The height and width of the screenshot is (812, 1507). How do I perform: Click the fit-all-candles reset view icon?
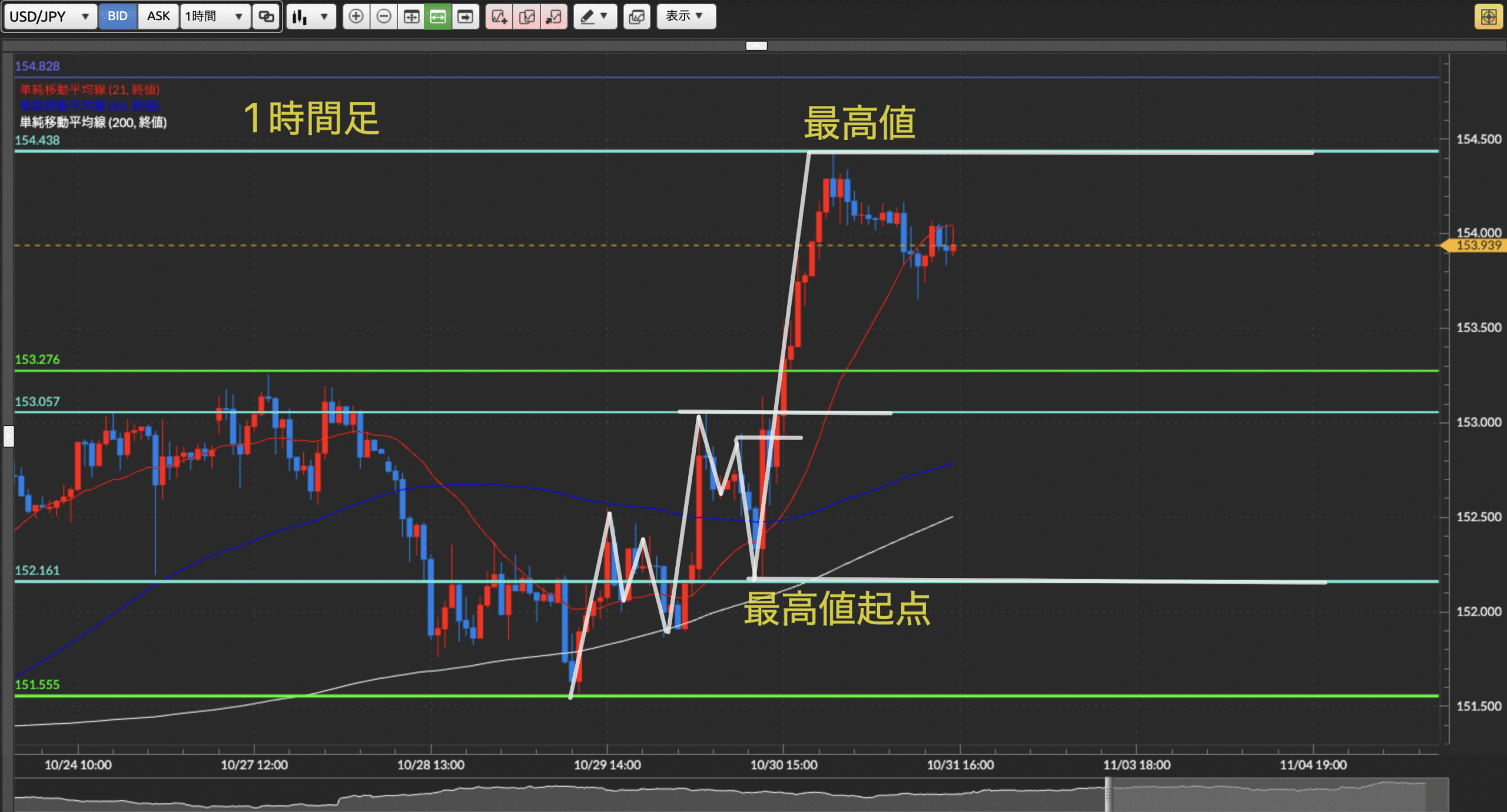[x=411, y=16]
